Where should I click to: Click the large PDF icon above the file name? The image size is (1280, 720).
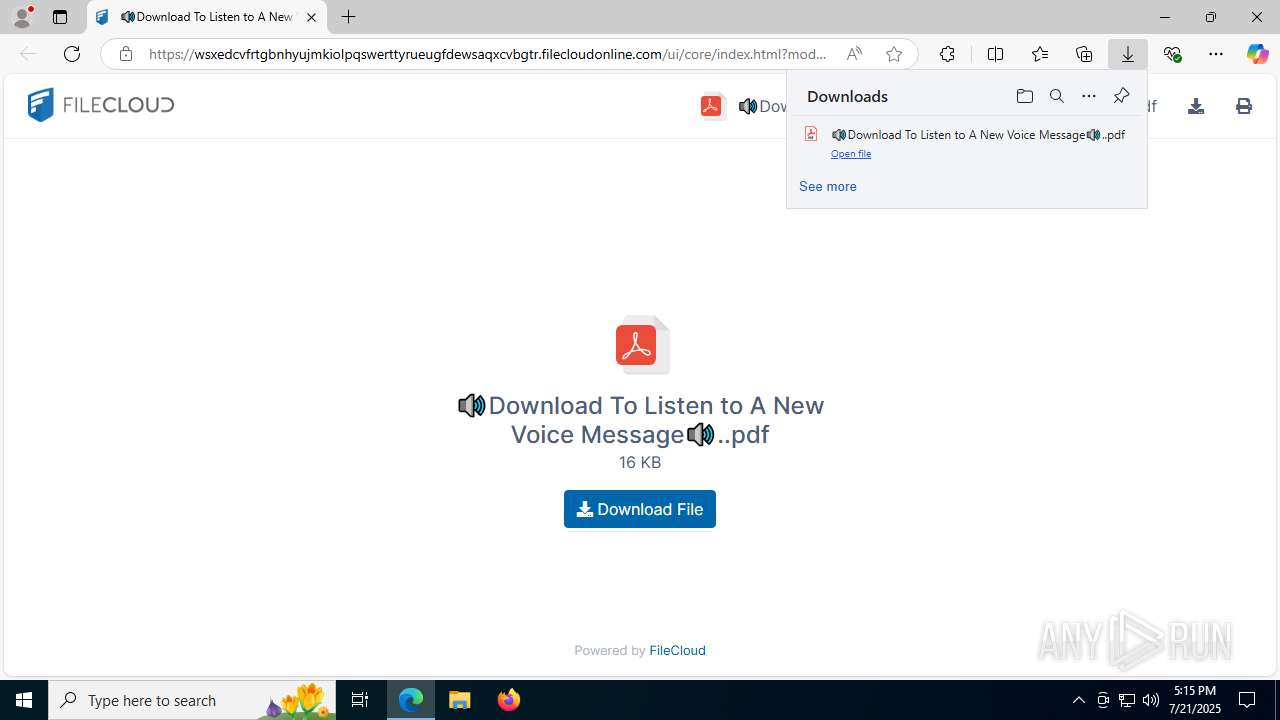click(x=641, y=345)
